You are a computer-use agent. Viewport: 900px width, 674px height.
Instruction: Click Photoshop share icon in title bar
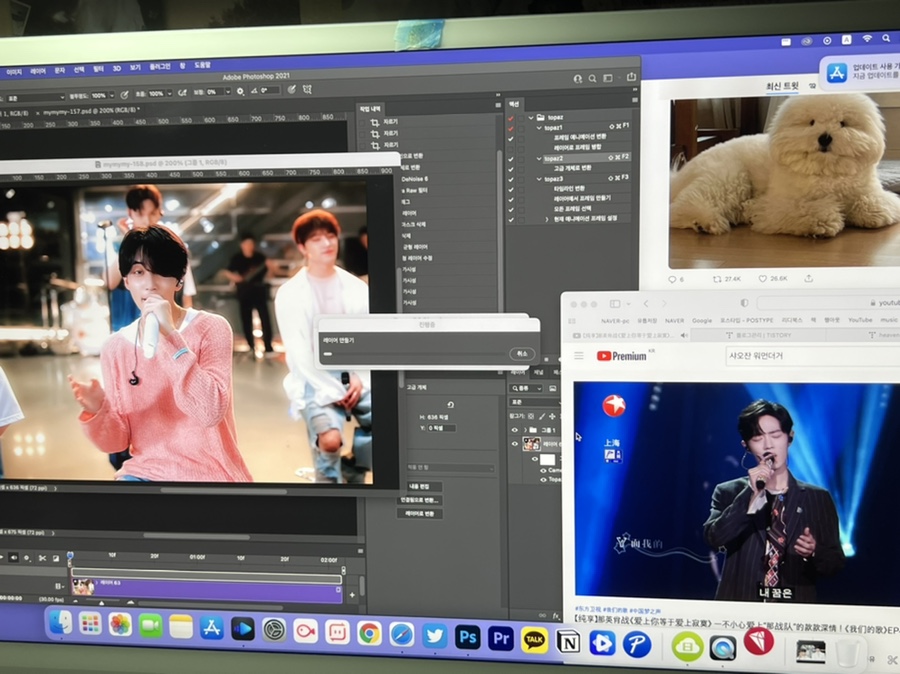pos(631,77)
